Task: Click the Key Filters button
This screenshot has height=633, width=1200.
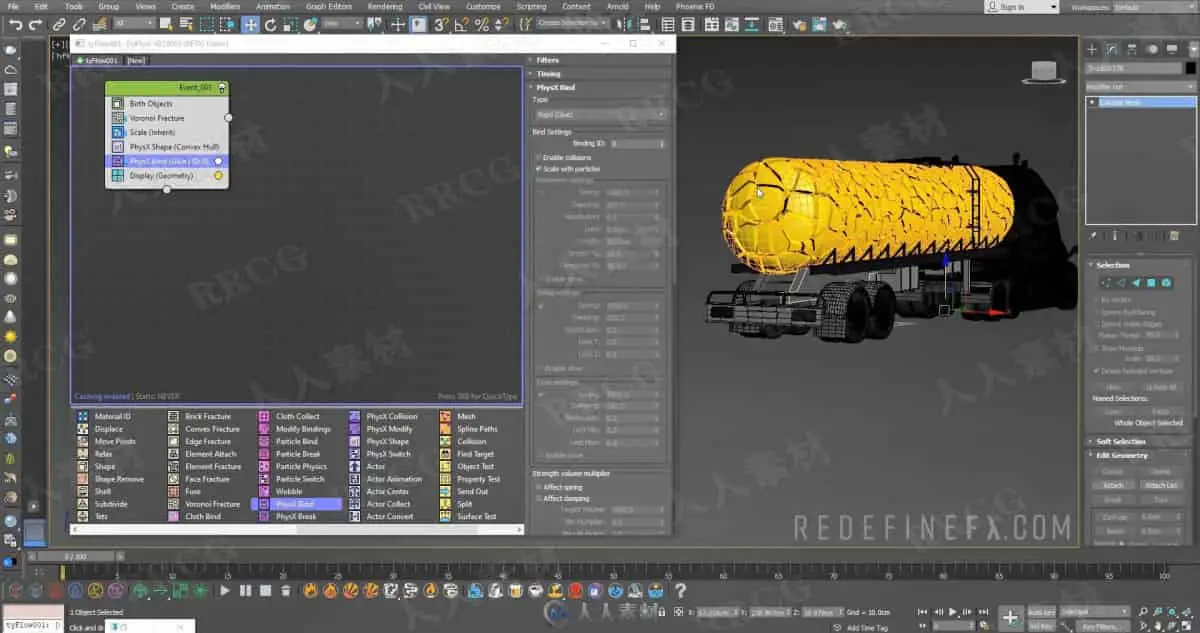Action: 1105,626
